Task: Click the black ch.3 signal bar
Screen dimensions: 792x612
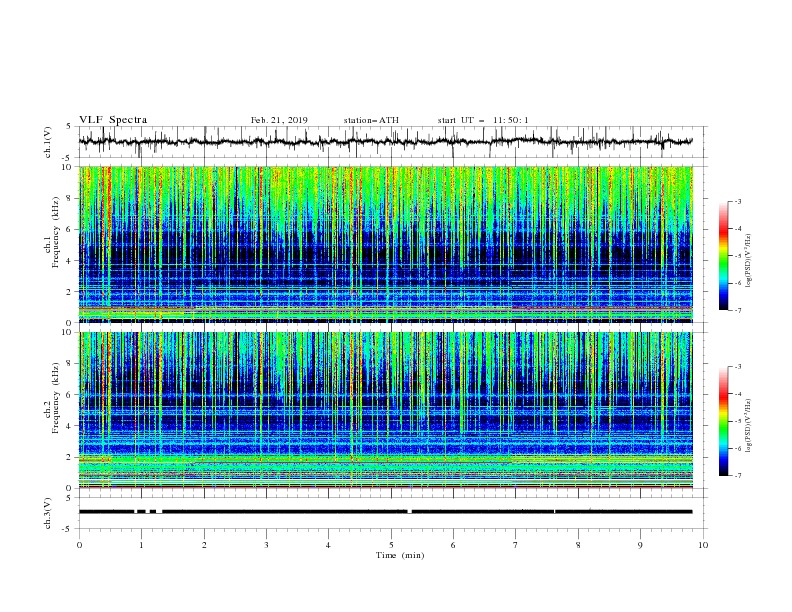Action: (385, 512)
